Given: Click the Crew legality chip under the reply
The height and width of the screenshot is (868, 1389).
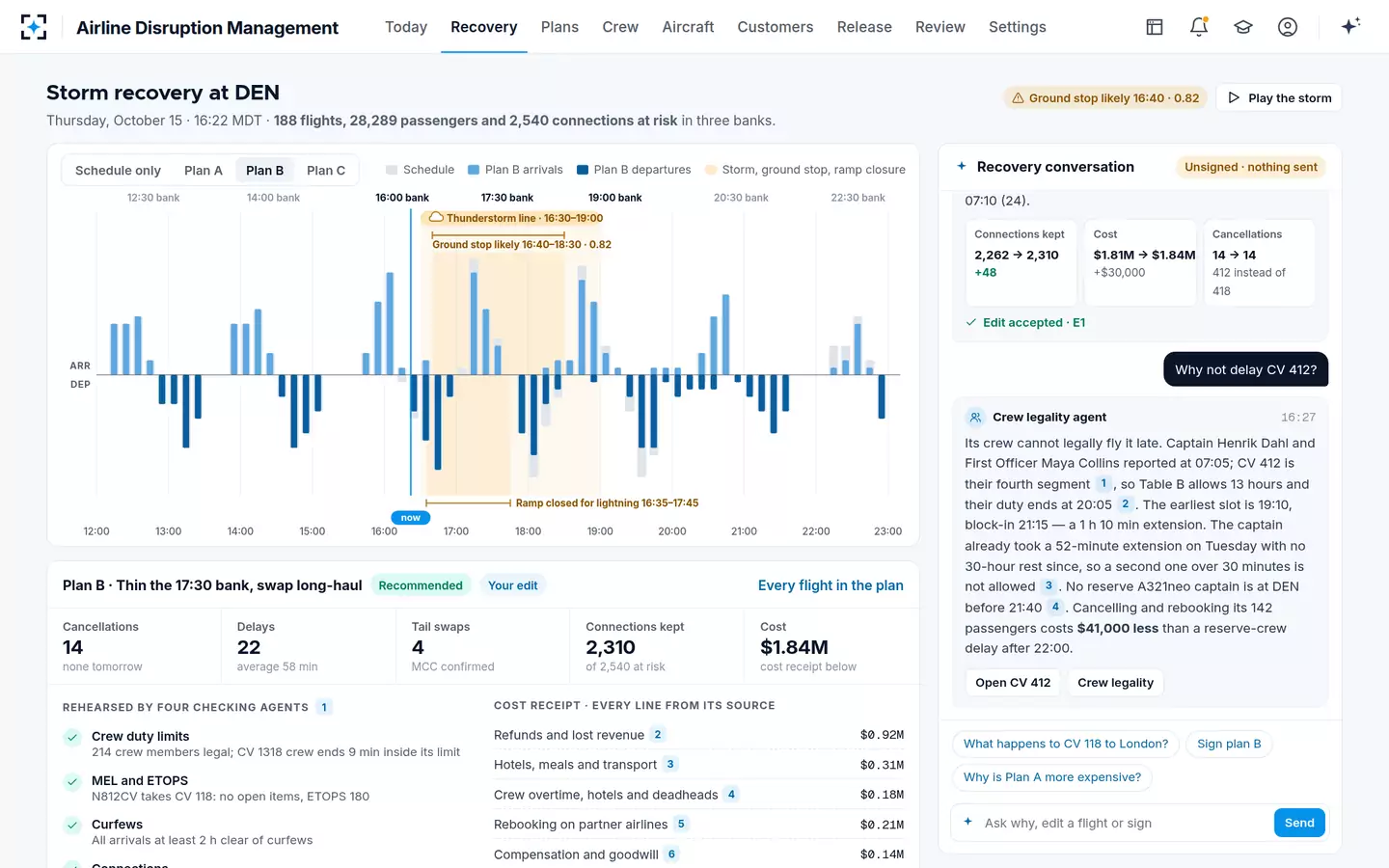Looking at the screenshot, I should (1115, 683).
